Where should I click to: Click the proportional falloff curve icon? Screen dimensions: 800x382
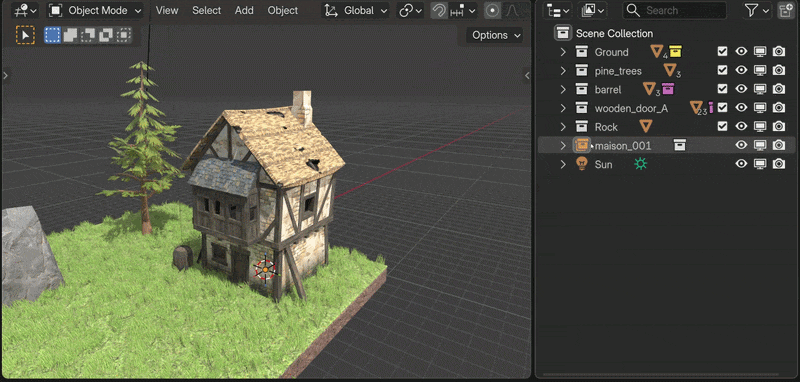[x=512, y=10]
